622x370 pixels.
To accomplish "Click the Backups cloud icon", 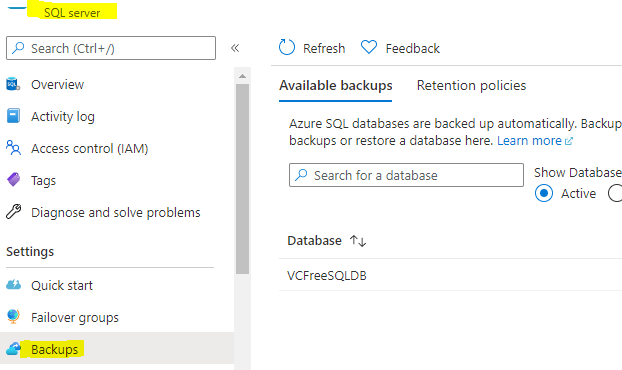I will [13, 349].
